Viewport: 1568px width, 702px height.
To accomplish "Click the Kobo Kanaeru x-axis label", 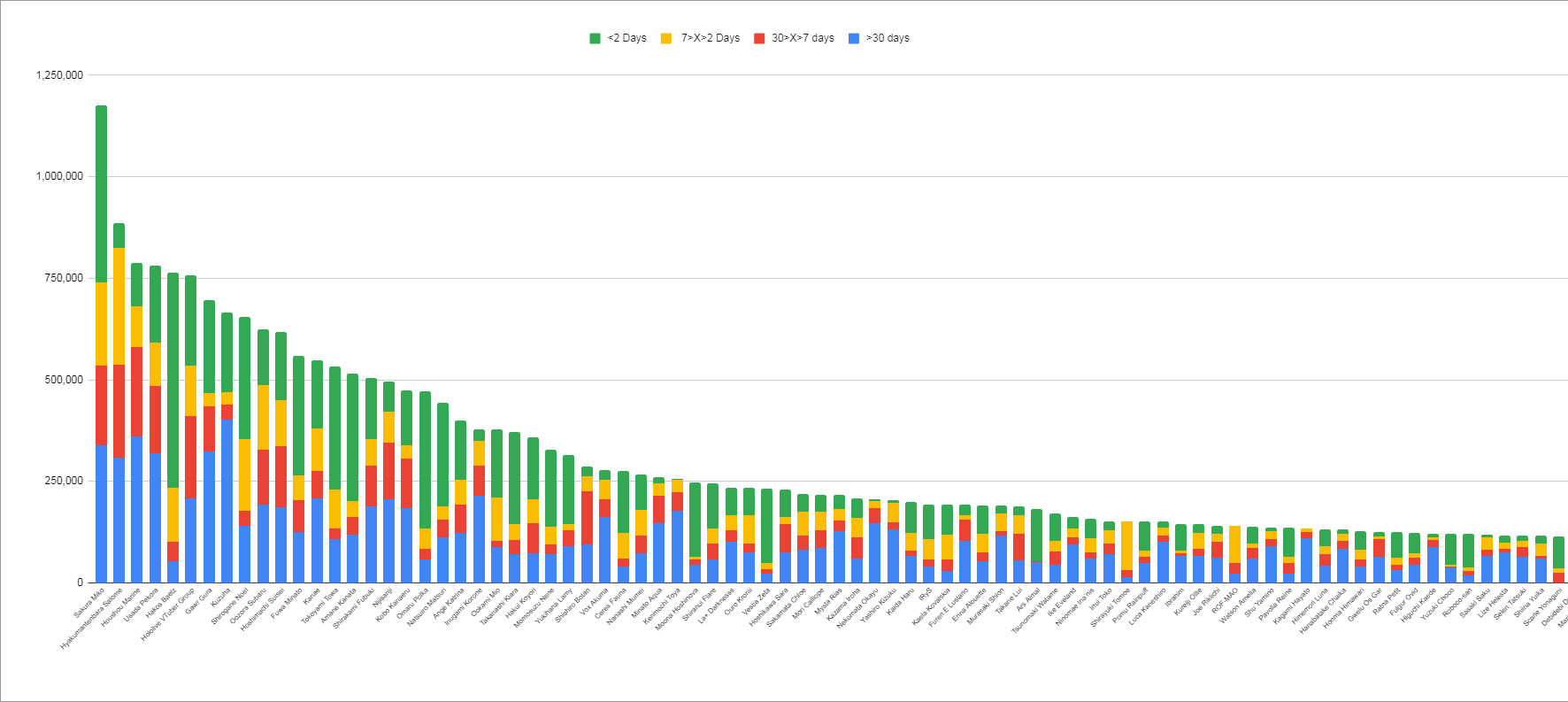I will [x=394, y=604].
